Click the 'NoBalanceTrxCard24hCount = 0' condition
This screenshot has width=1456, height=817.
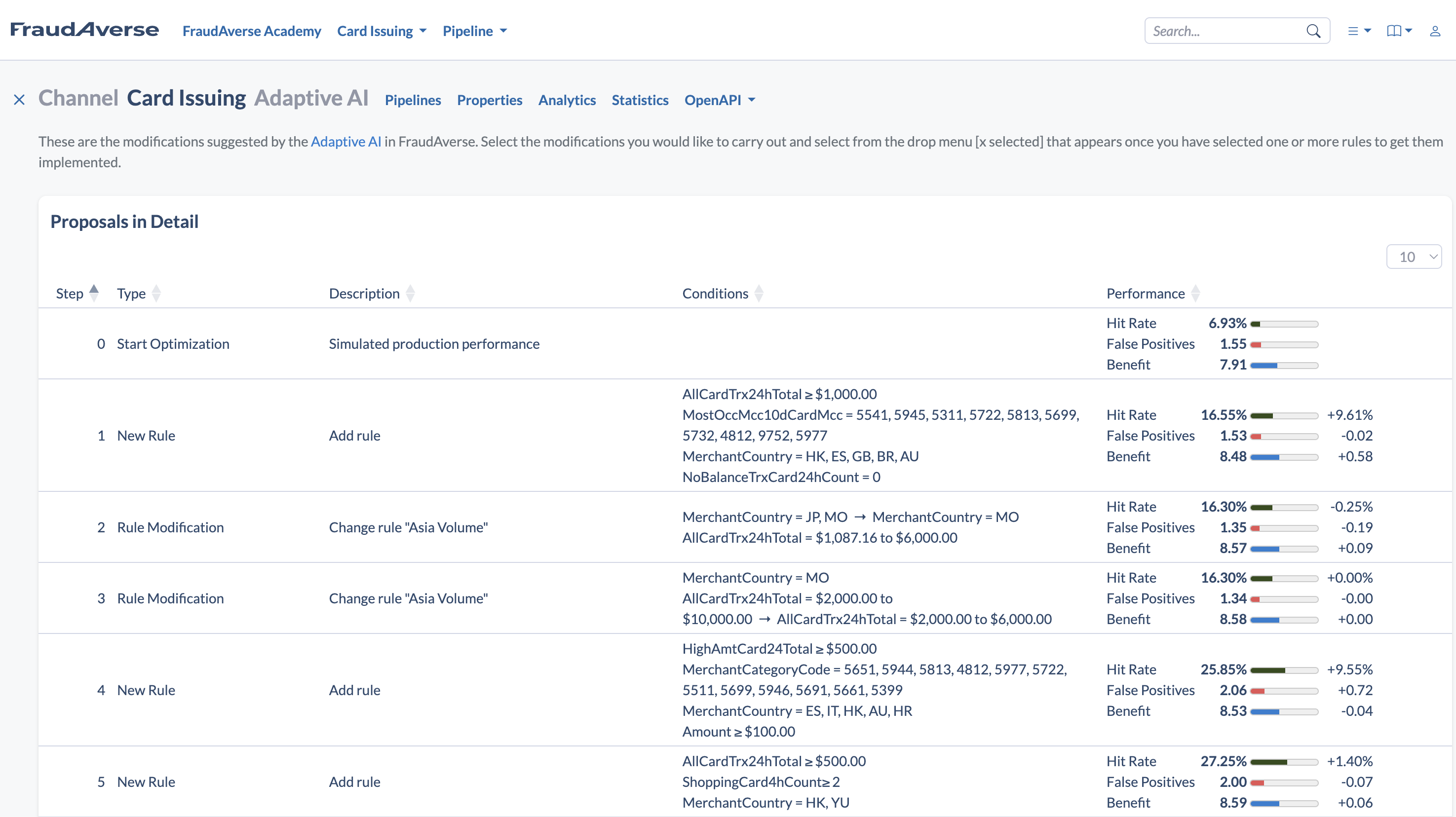point(781,477)
